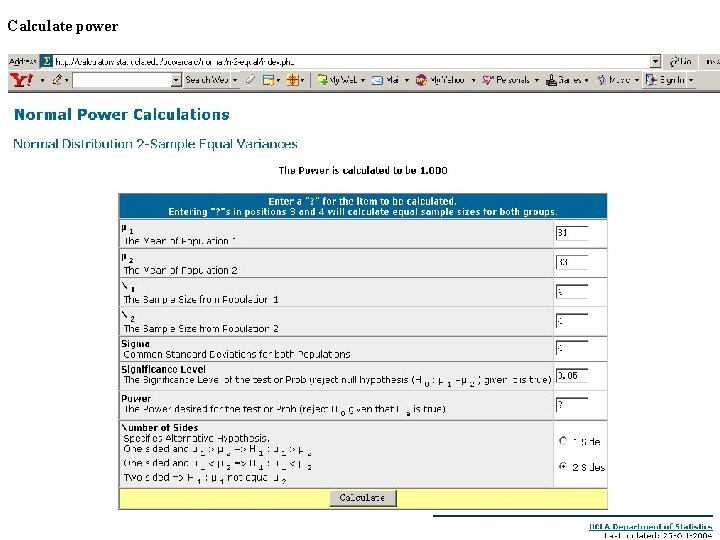The width and height of the screenshot is (720, 540).
Task: Click Sign In on Yahoo toolbar
Action: click(665, 80)
